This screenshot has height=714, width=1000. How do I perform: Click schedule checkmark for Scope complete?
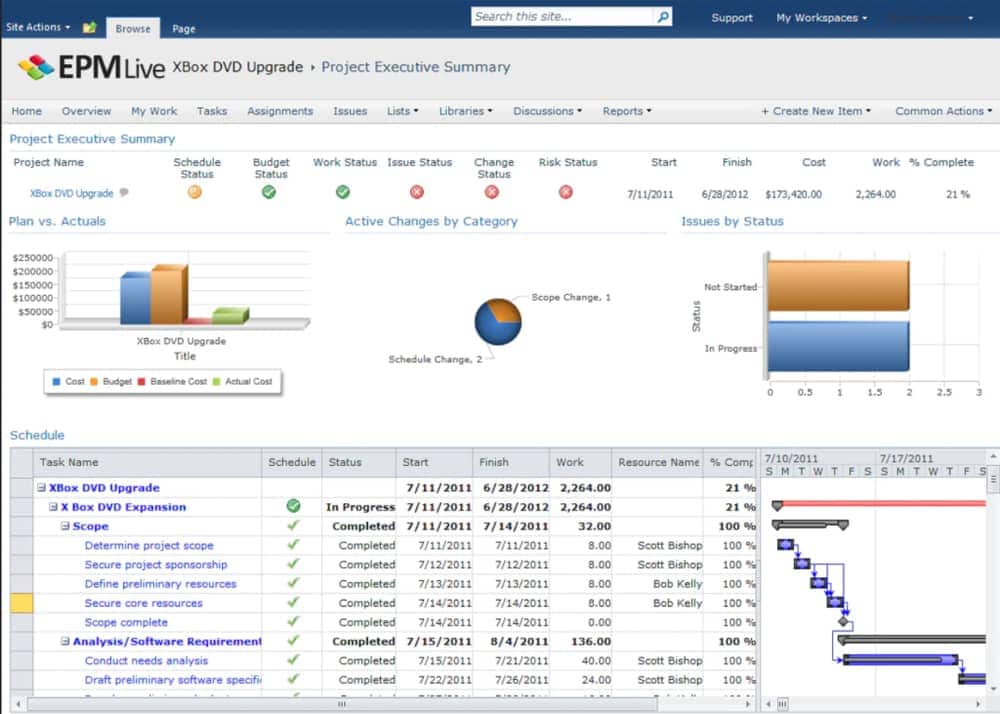293,621
